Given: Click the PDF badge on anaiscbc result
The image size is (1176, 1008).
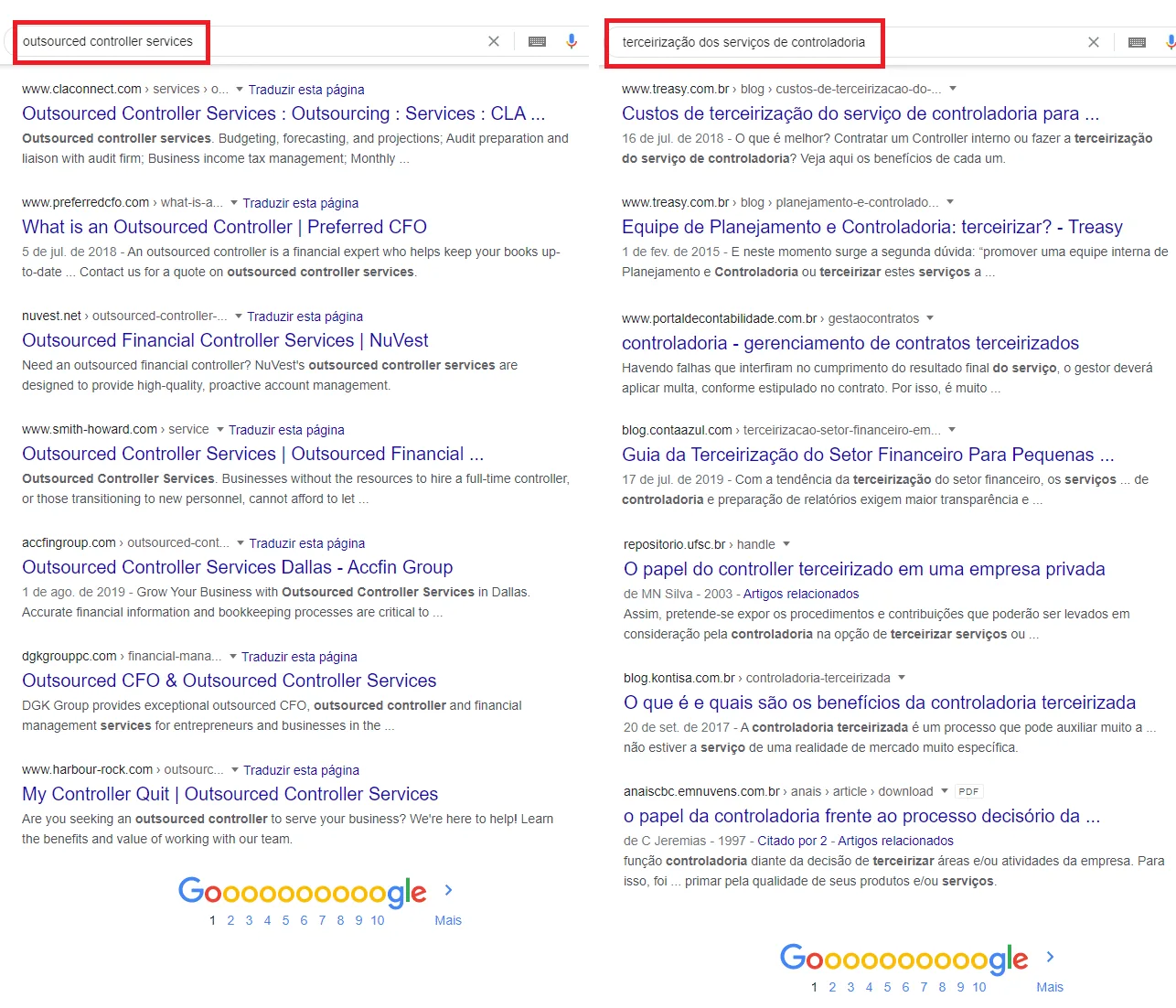Looking at the screenshot, I should [x=968, y=791].
